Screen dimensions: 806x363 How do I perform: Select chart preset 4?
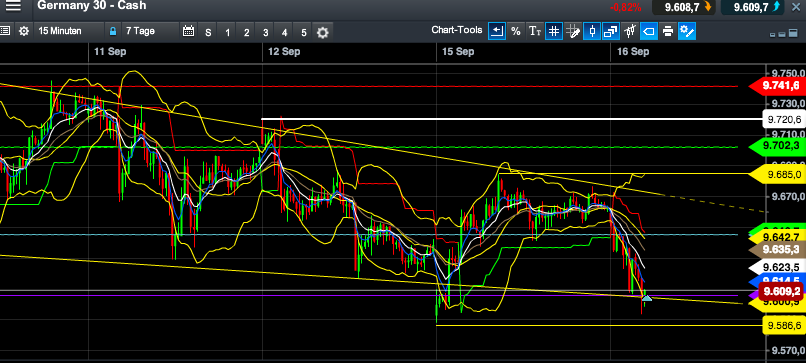tap(284, 32)
